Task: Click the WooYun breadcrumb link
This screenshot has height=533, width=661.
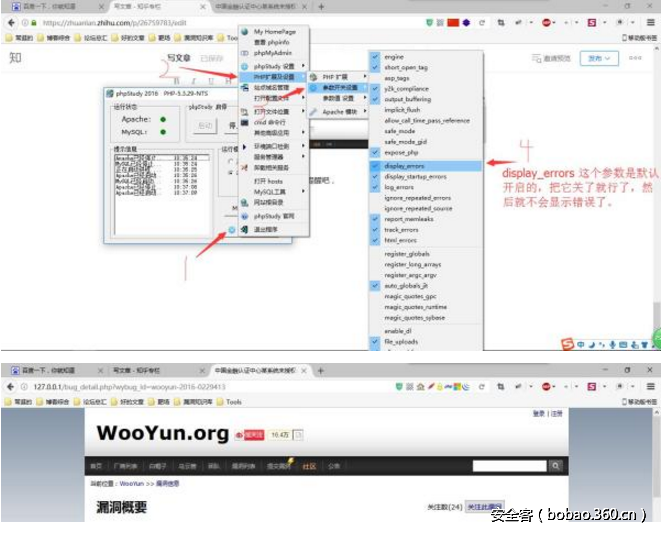Action: coord(132,483)
